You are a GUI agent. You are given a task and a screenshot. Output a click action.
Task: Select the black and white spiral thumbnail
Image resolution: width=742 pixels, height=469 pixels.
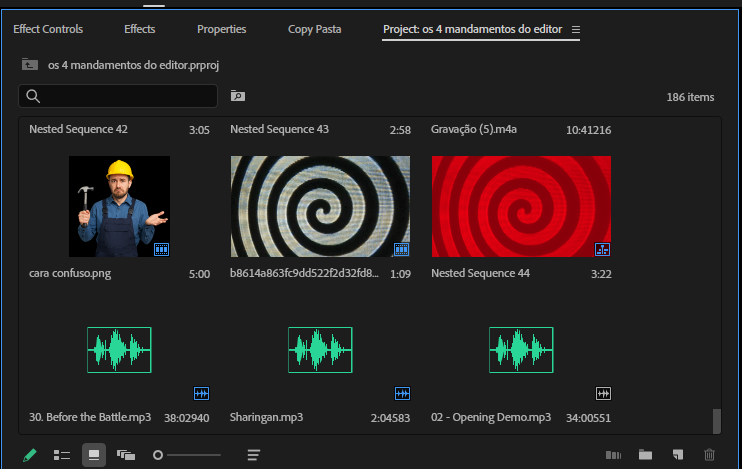pyautogui.click(x=320, y=206)
